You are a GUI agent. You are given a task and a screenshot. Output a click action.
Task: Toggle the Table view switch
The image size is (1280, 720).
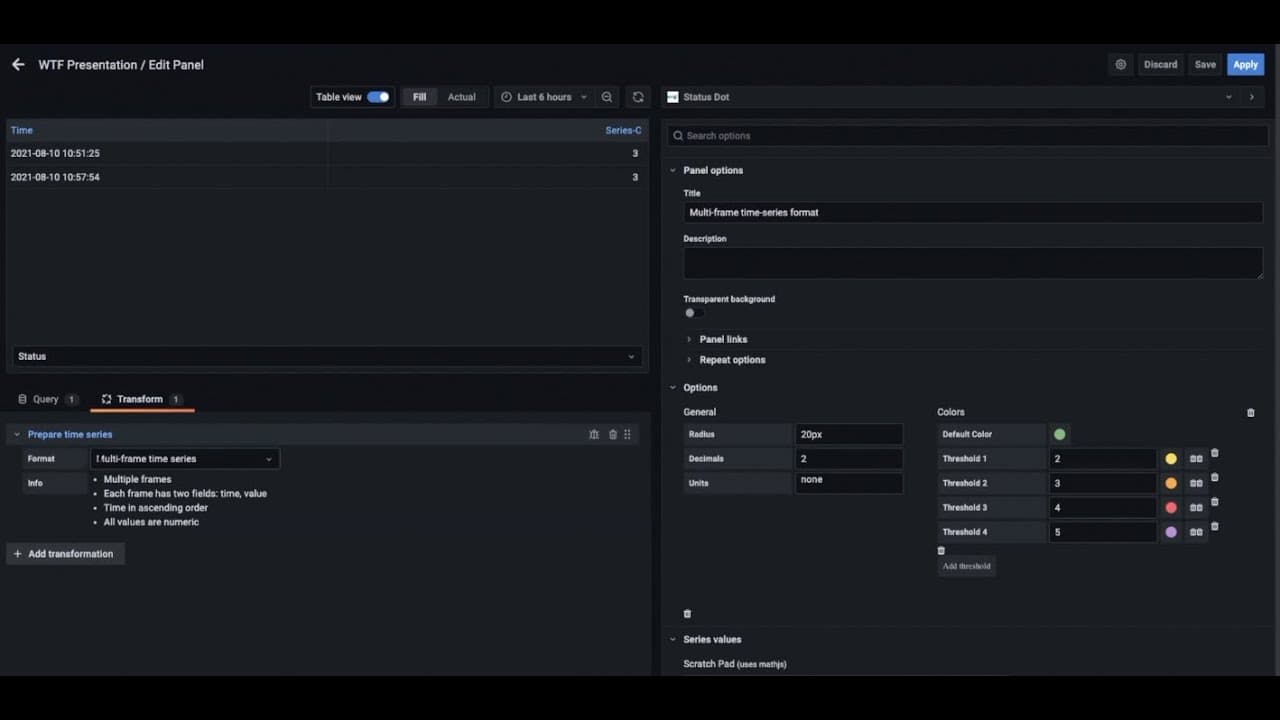[378, 97]
